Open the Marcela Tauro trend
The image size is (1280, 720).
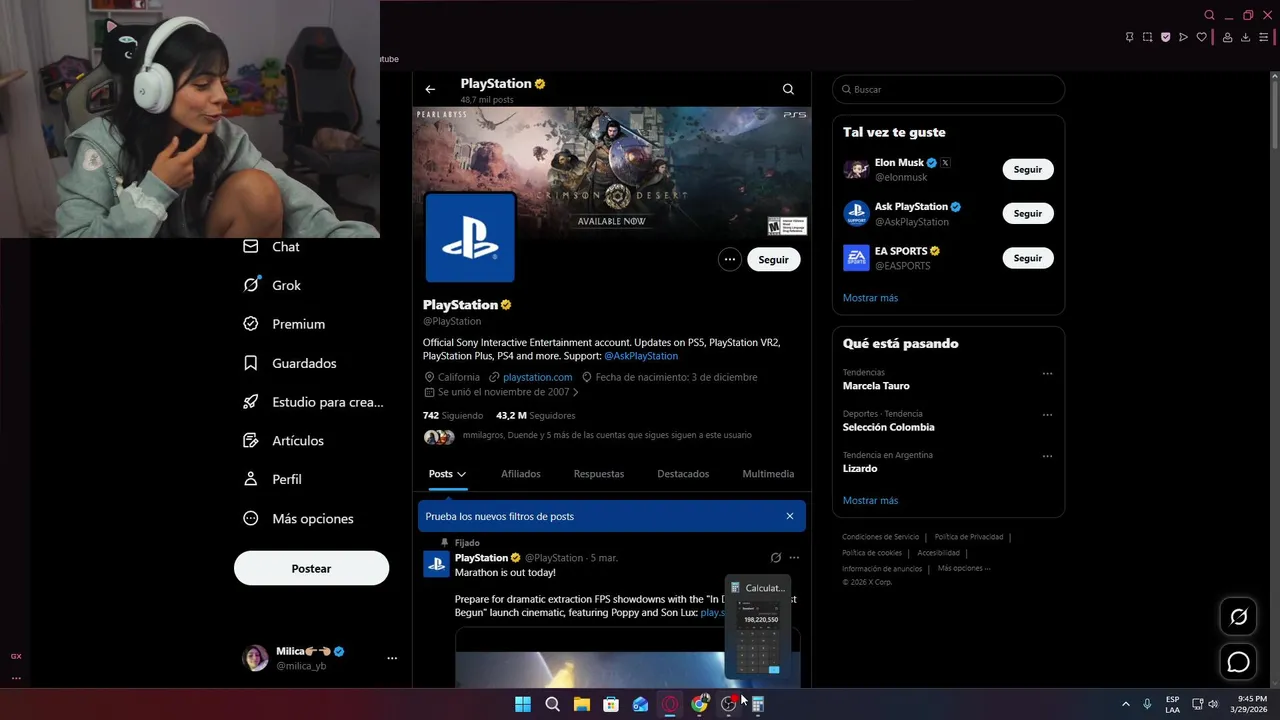[876, 386]
